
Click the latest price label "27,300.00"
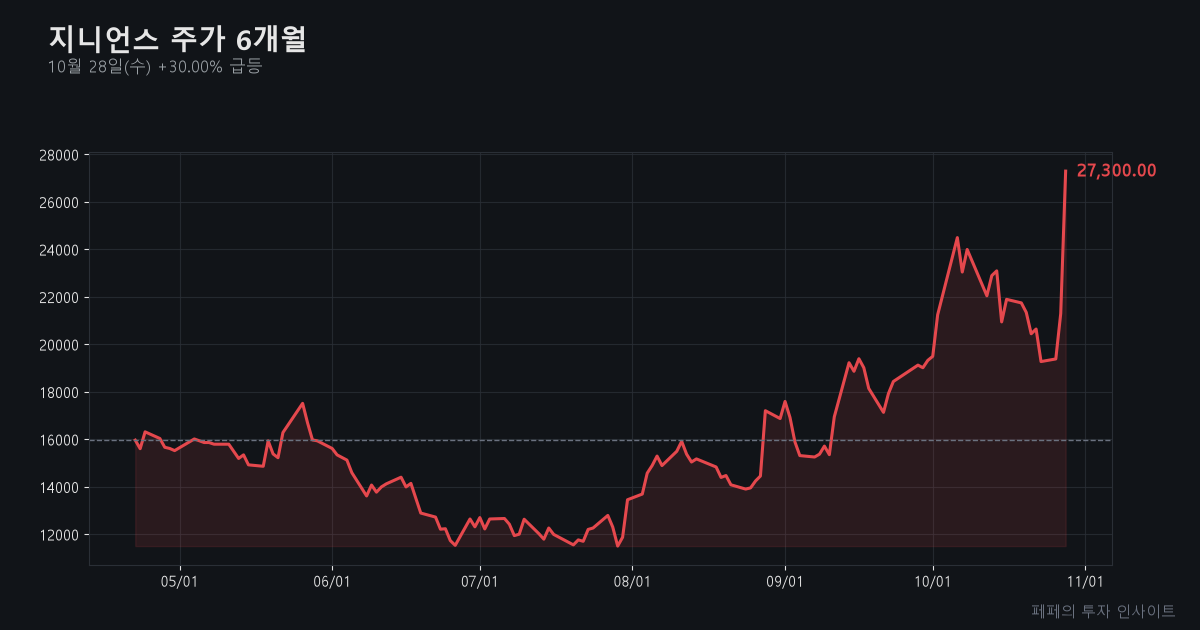[x=1116, y=171]
